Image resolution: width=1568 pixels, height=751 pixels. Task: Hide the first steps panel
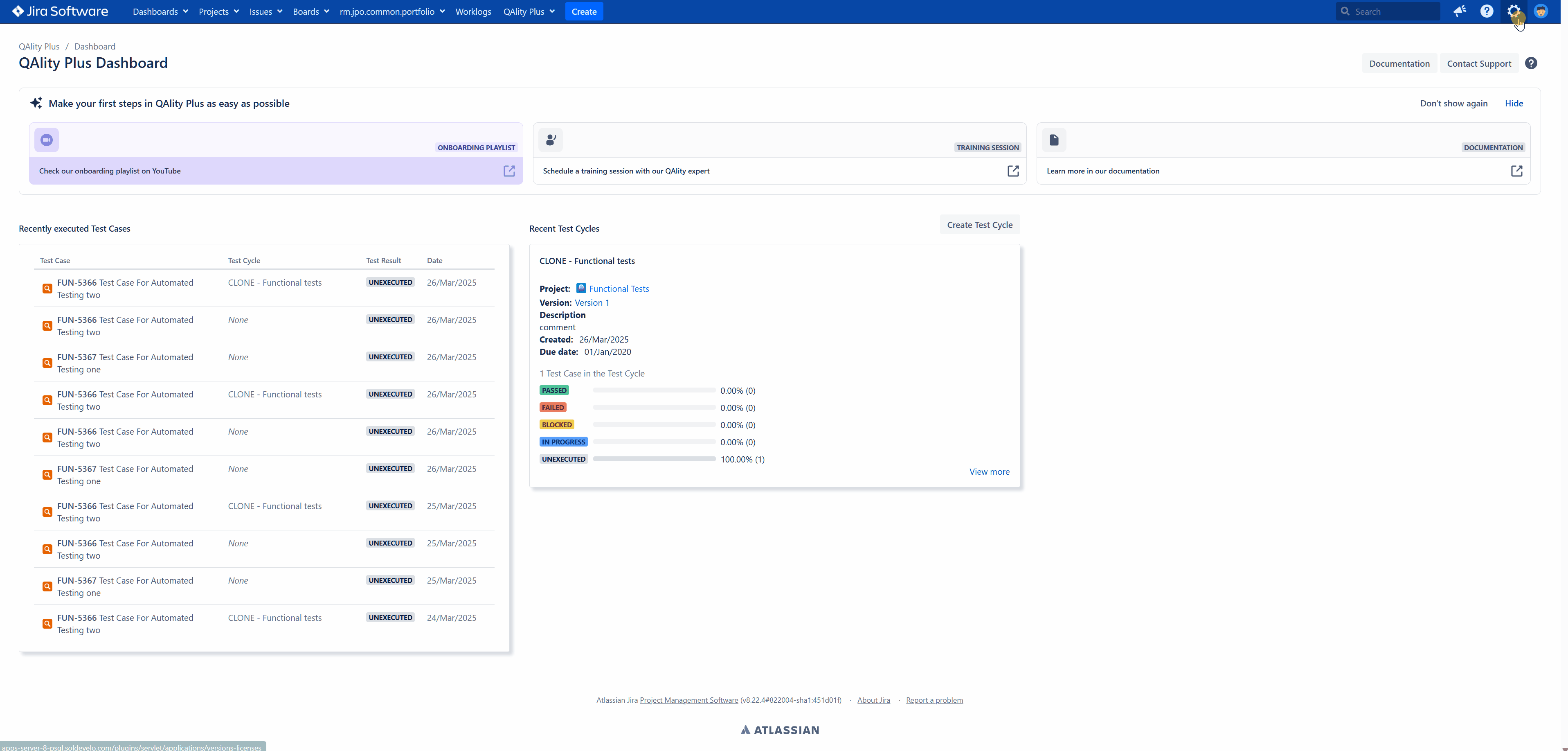[x=1514, y=104]
